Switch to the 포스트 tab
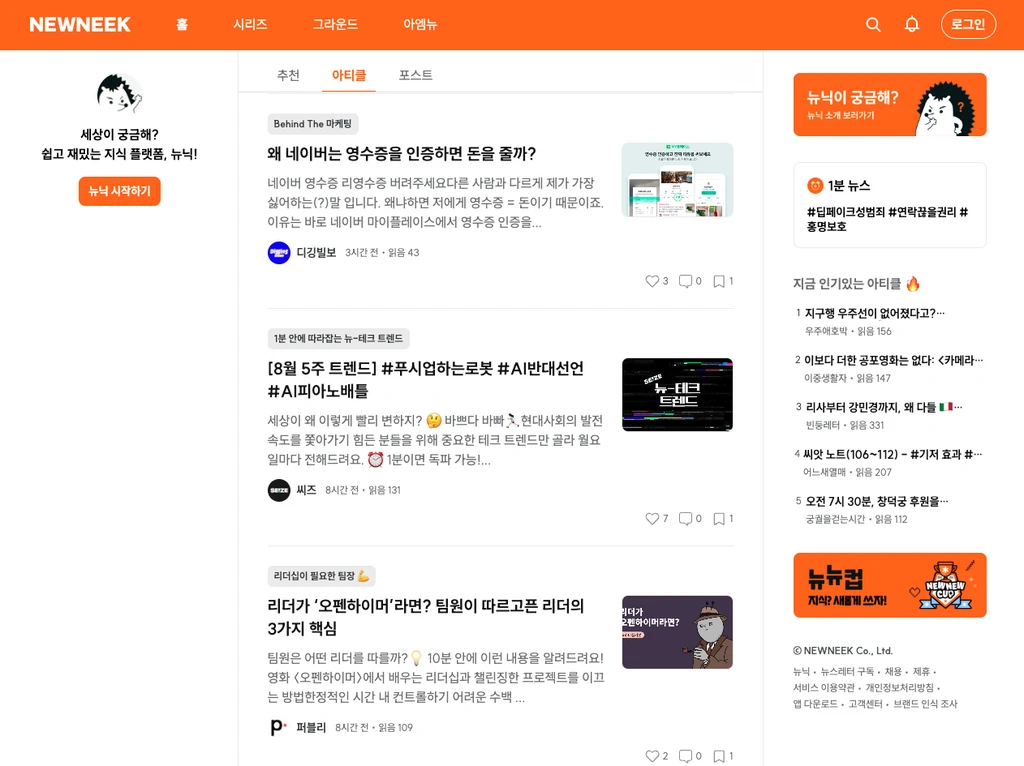The width and height of the screenshot is (1024, 766). (x=415, y=75)
